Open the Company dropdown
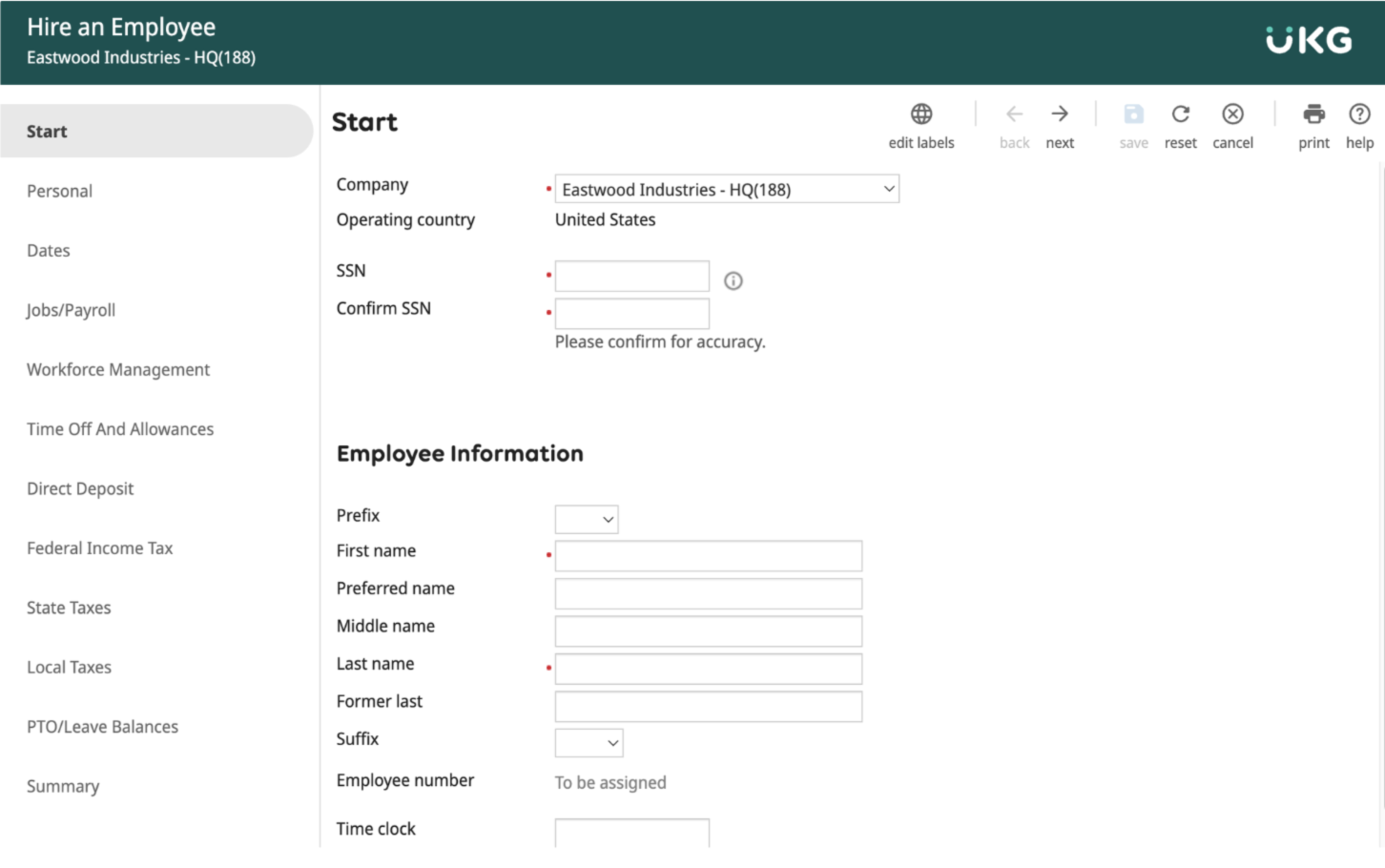The width and height of the screenshot is (1385, 868). [x=727, y=189]
